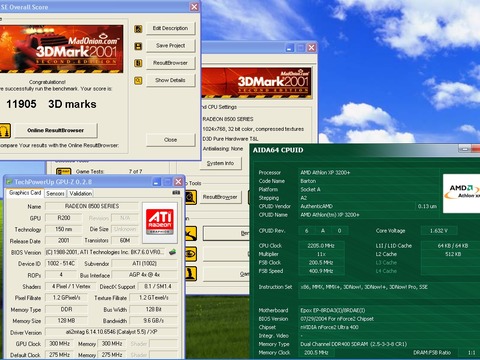Click the icon beside ResultBrowser in score dialog

(x=138, y=63)
